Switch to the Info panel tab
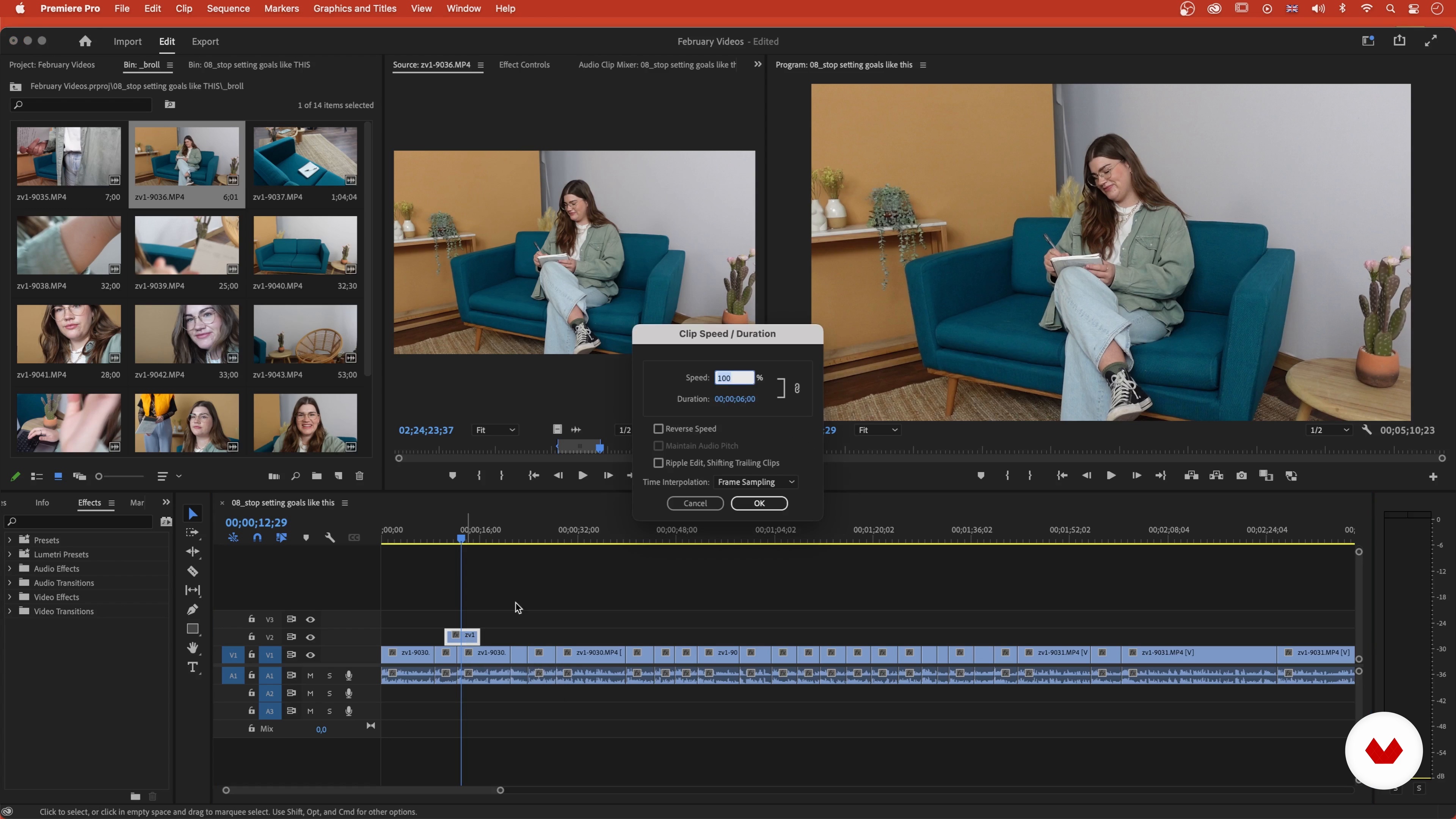This screenshot has height=819, width=1456. [x=42, y=502]
